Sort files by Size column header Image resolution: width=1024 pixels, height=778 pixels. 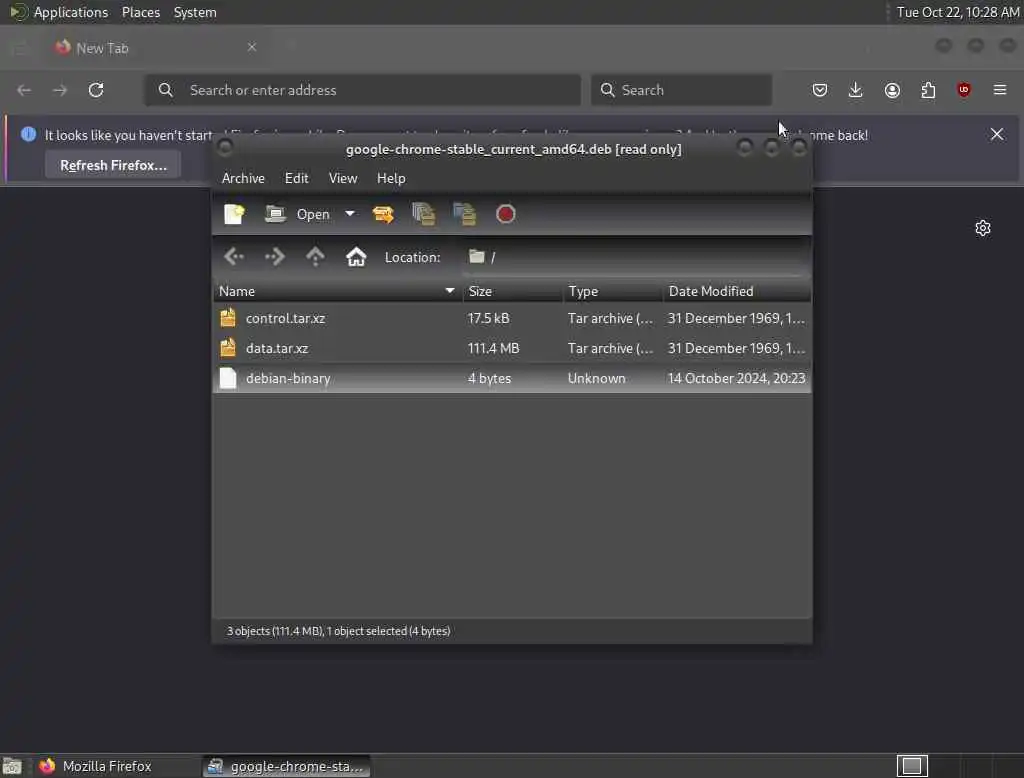point(513,291)
